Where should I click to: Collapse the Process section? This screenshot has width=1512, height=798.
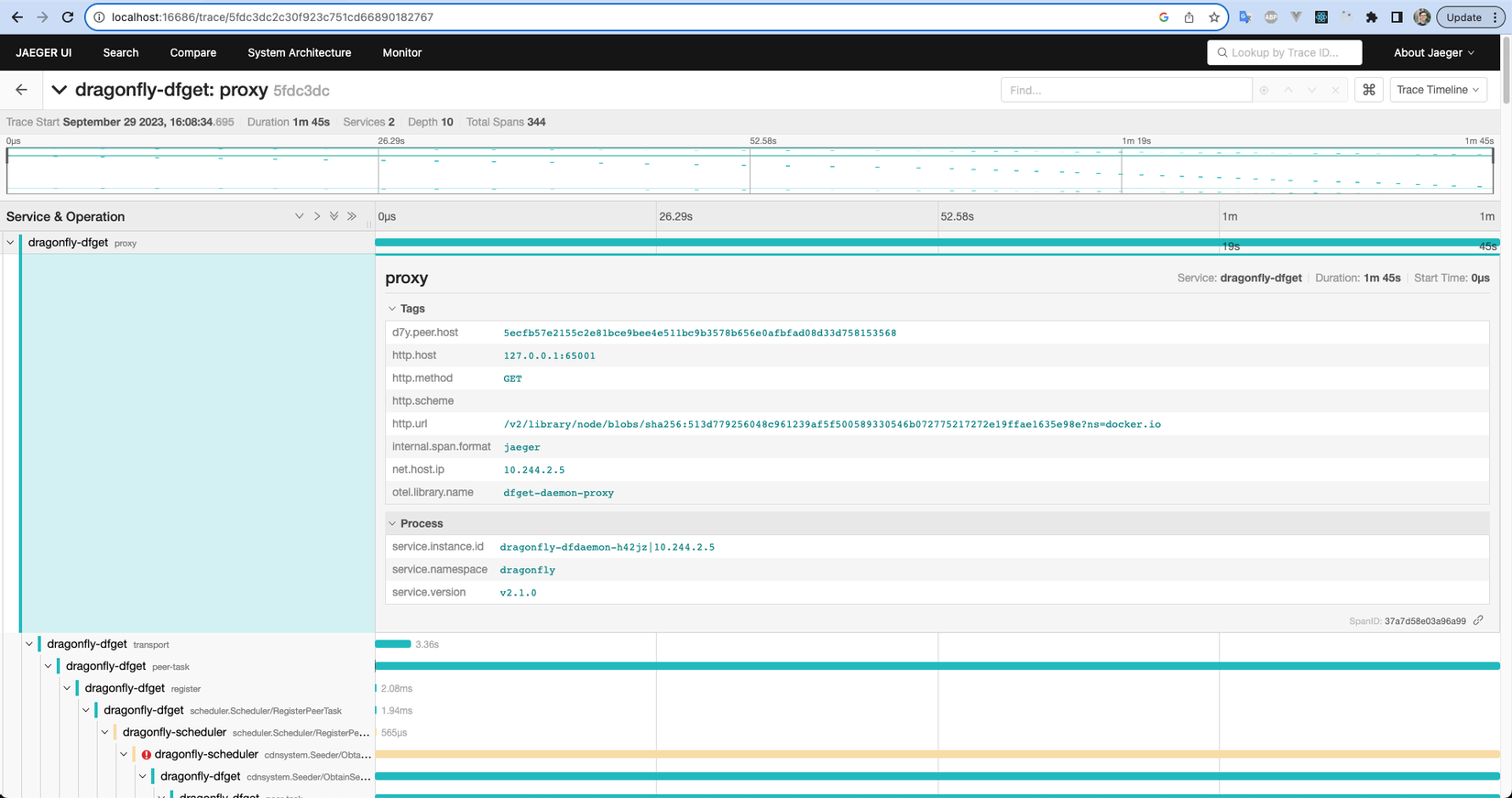(415, 523)
